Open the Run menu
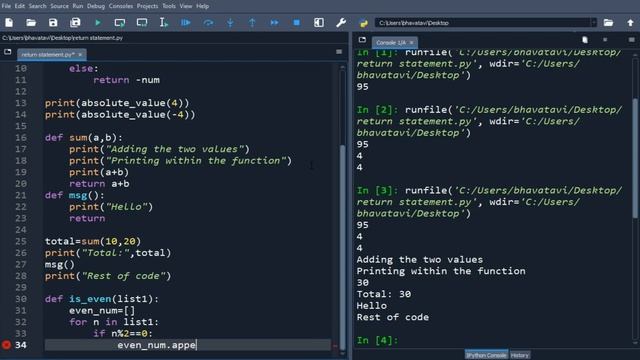 pos(78,6)
